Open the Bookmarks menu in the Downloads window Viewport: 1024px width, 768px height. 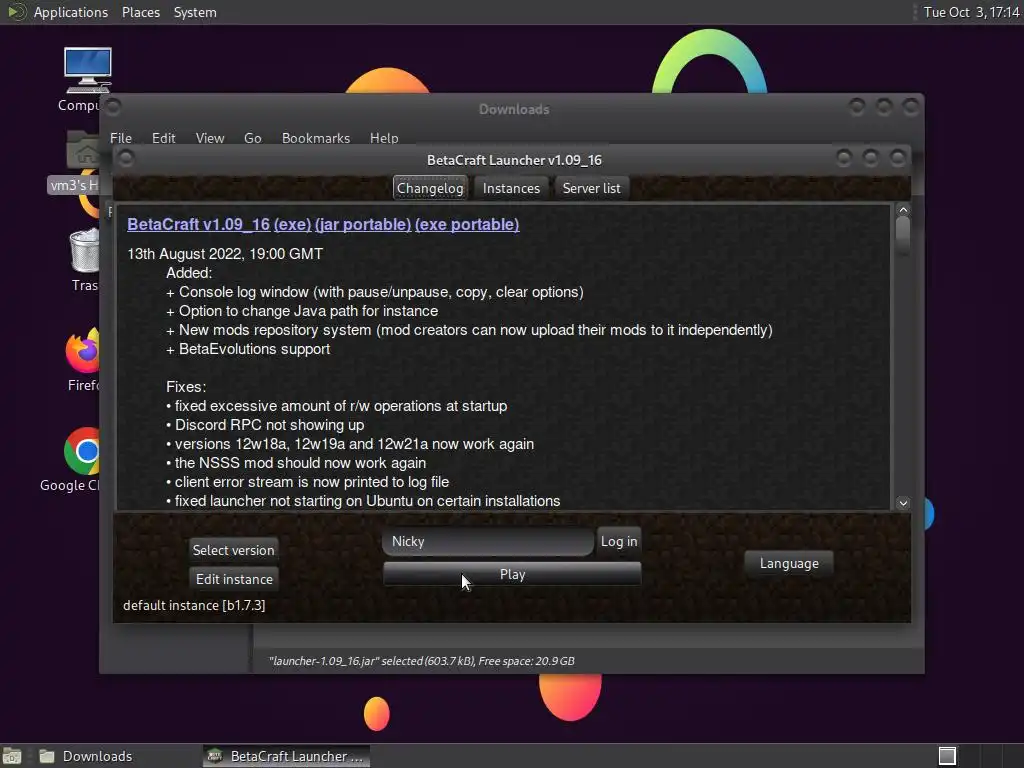[x=316, y=138]
